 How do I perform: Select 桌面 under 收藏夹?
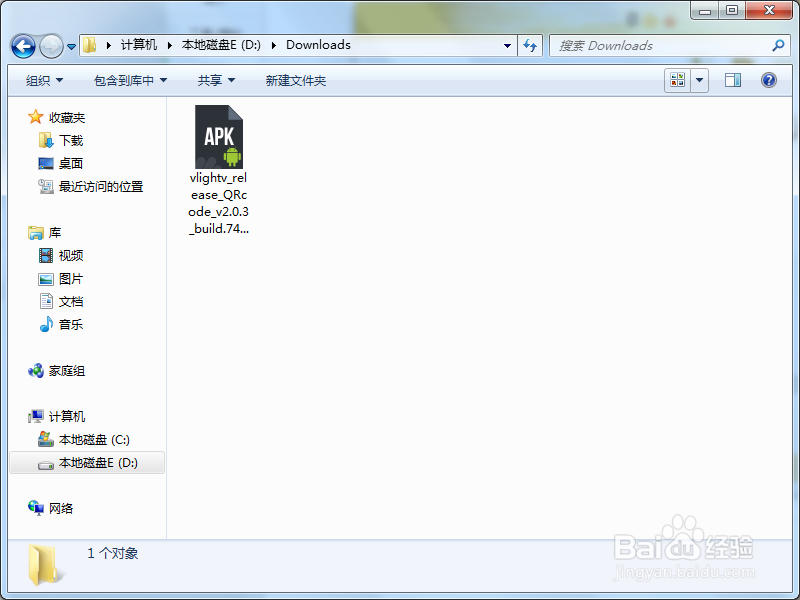point(70,163)
